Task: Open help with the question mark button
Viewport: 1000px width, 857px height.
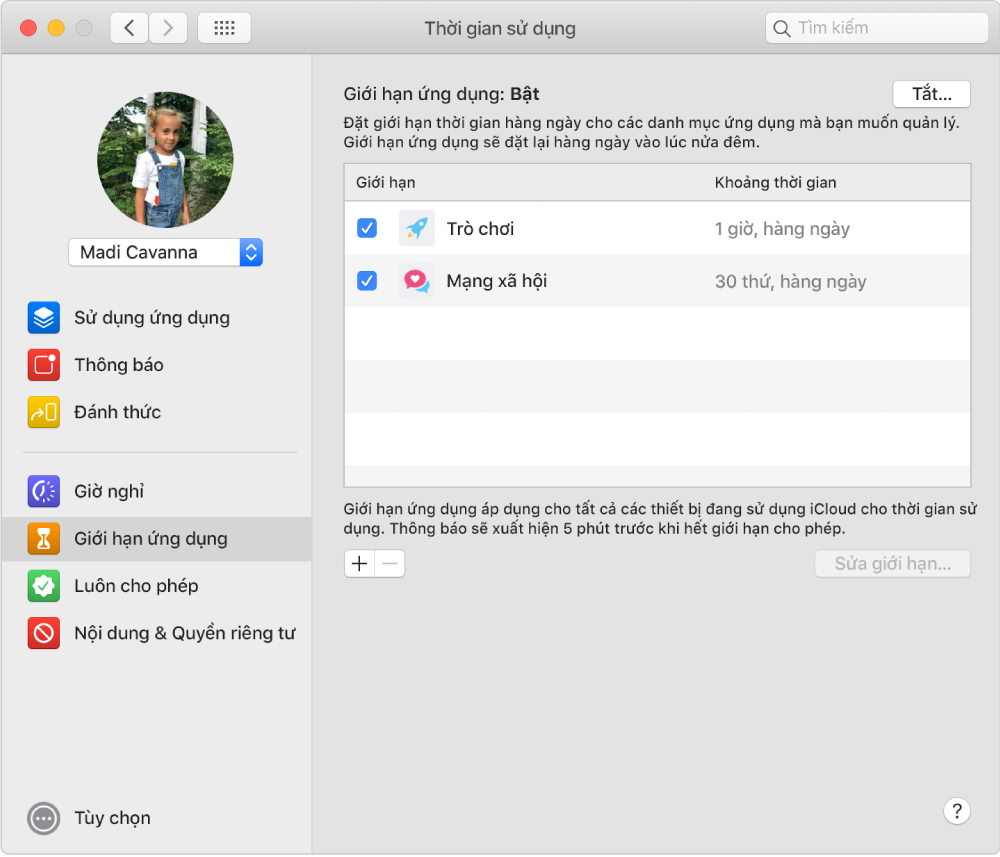Action: [957, 811]
